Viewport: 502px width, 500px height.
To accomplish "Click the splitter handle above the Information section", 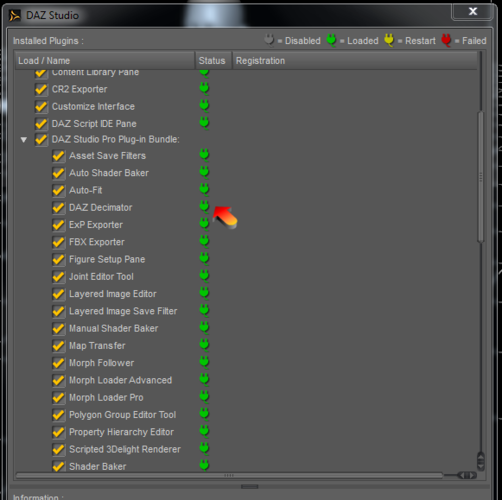I will [x=249, y=487].
